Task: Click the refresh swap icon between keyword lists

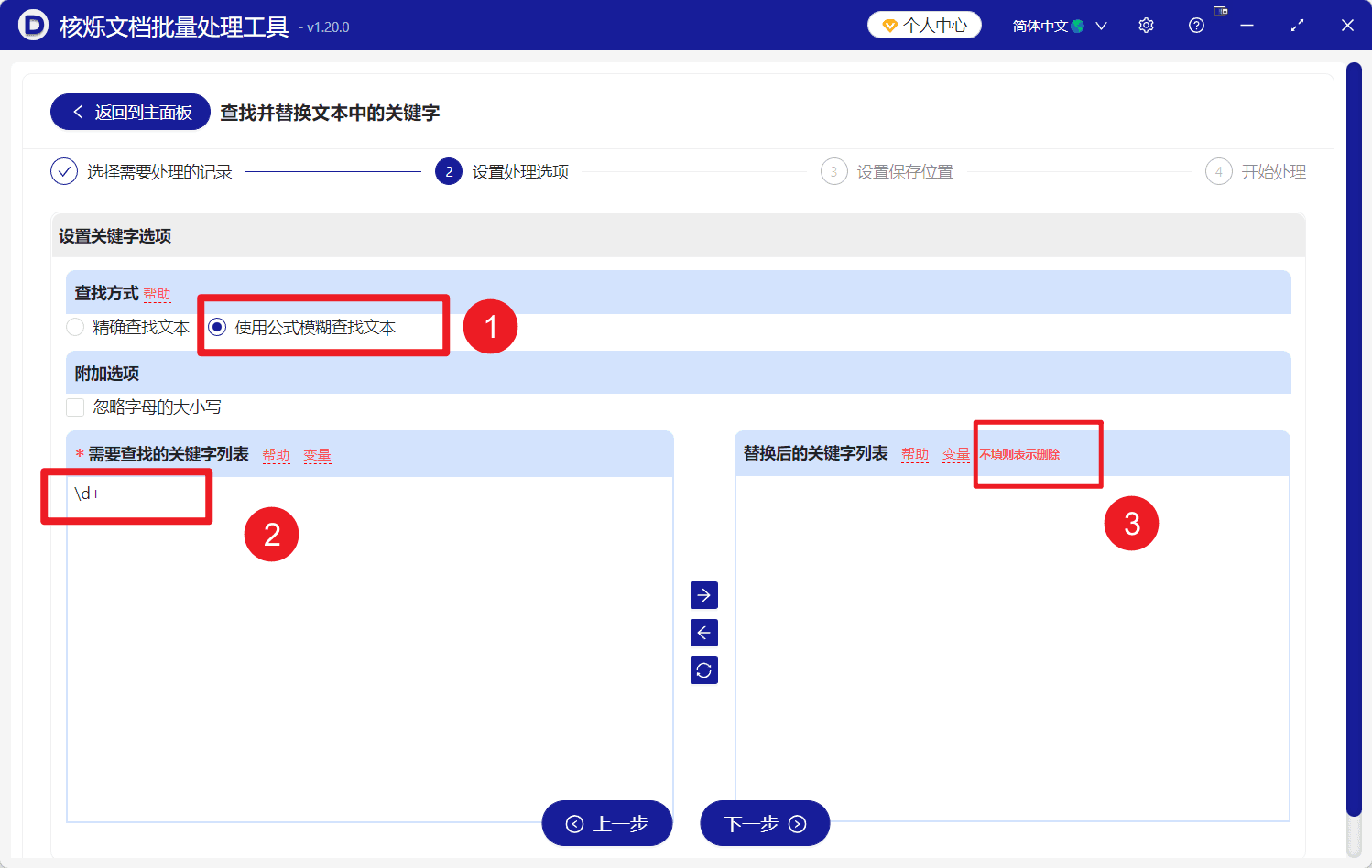Action: point(703,669)
